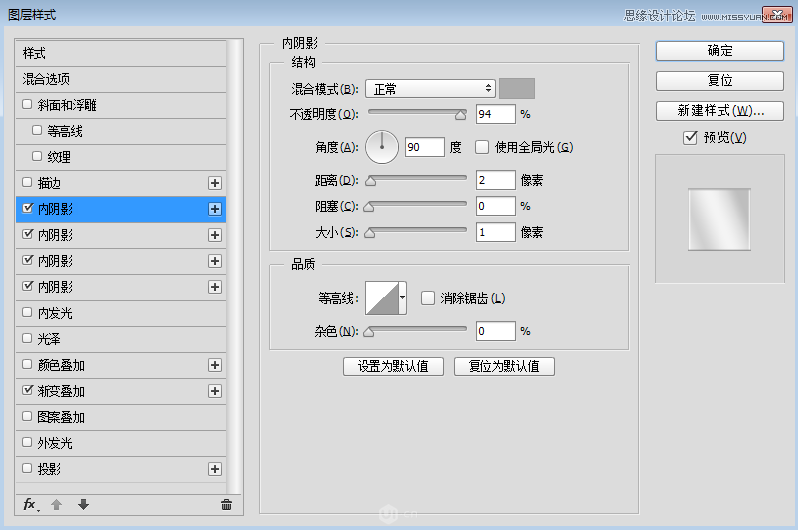The width and height of the screenshot is (798, 530).
Task: Click the 新建样式(W)... button
Action: click(x=720, y=111)
